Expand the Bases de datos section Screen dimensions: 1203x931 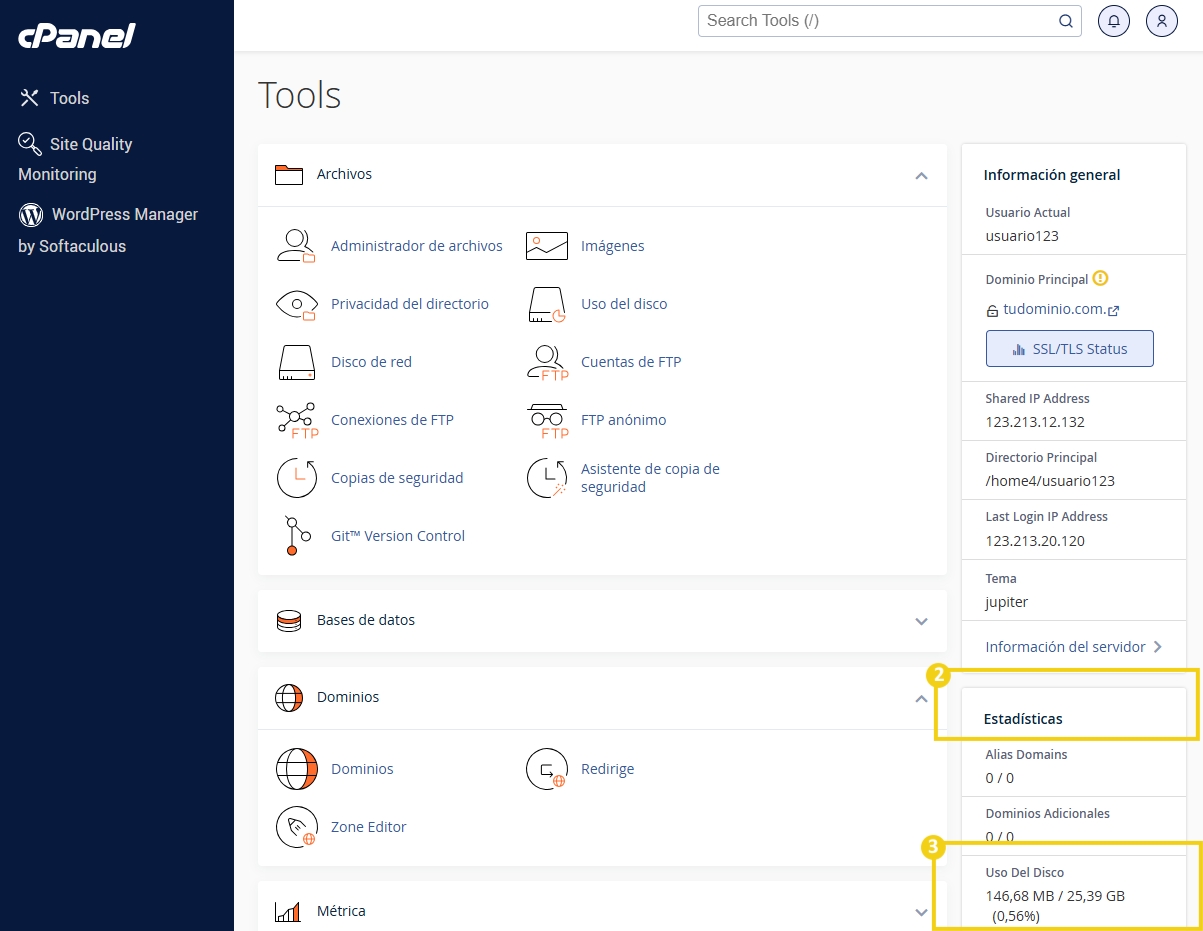(x=921, y=621)
